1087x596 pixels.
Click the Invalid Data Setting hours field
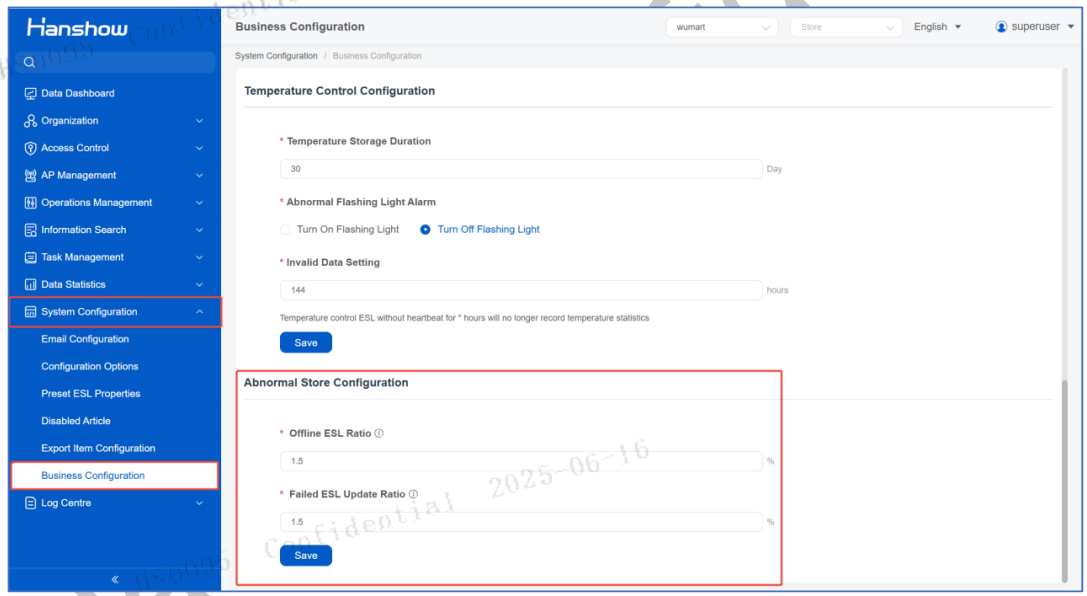coord(521,290)
